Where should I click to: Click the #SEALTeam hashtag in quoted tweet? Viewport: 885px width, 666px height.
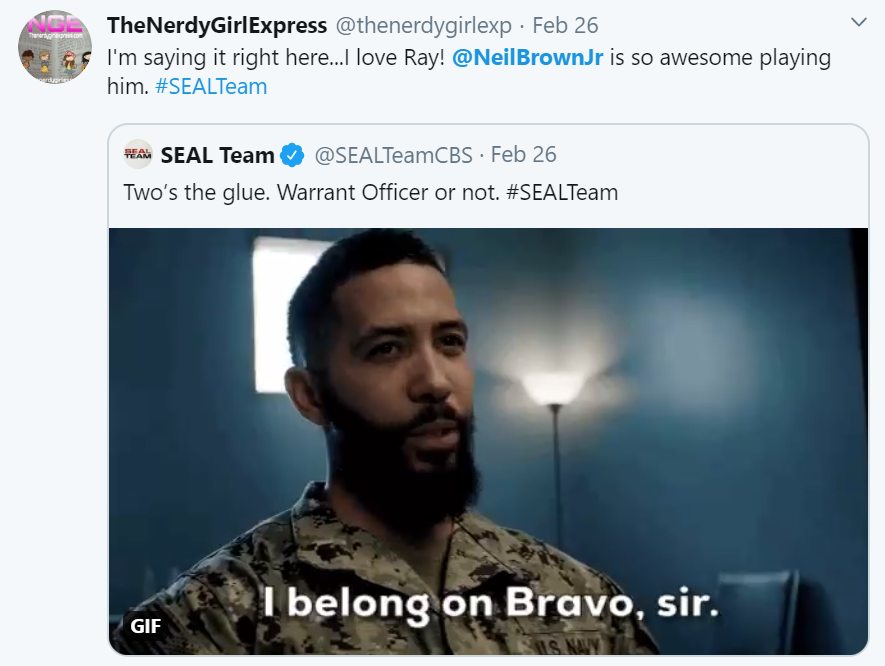(562, 192)
